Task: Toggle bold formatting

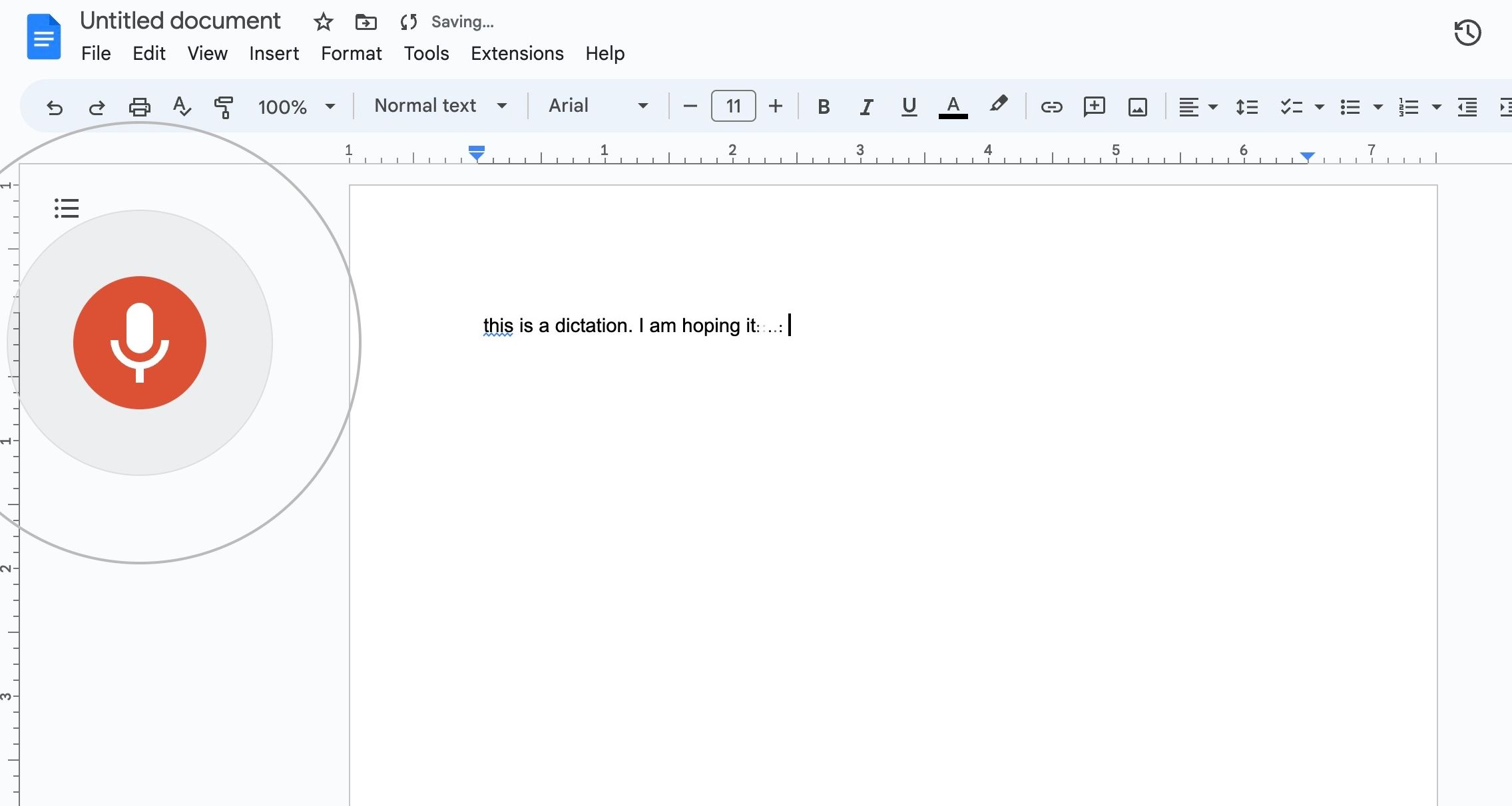Action: pyautogui.click(x=823, y=106)
